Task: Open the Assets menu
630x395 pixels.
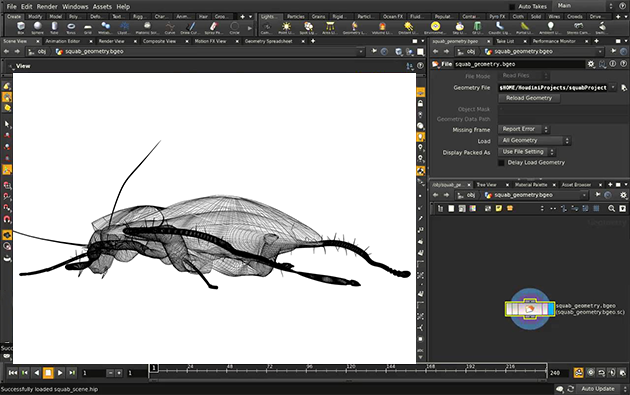Action: 102,6
